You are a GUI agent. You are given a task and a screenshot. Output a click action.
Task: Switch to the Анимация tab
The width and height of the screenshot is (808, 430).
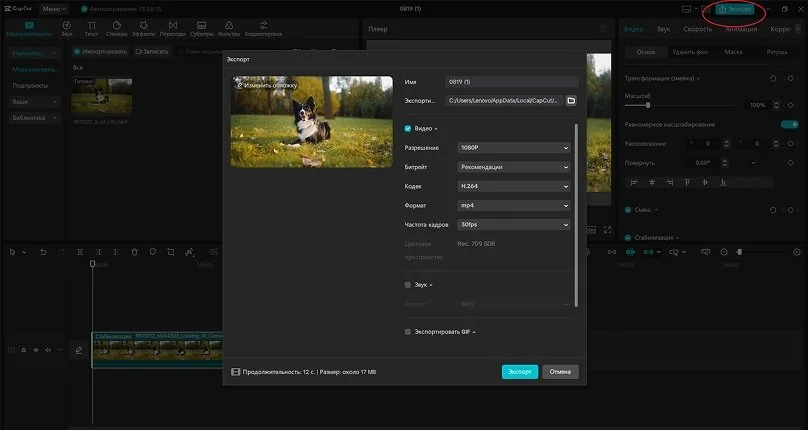[741, 29]
